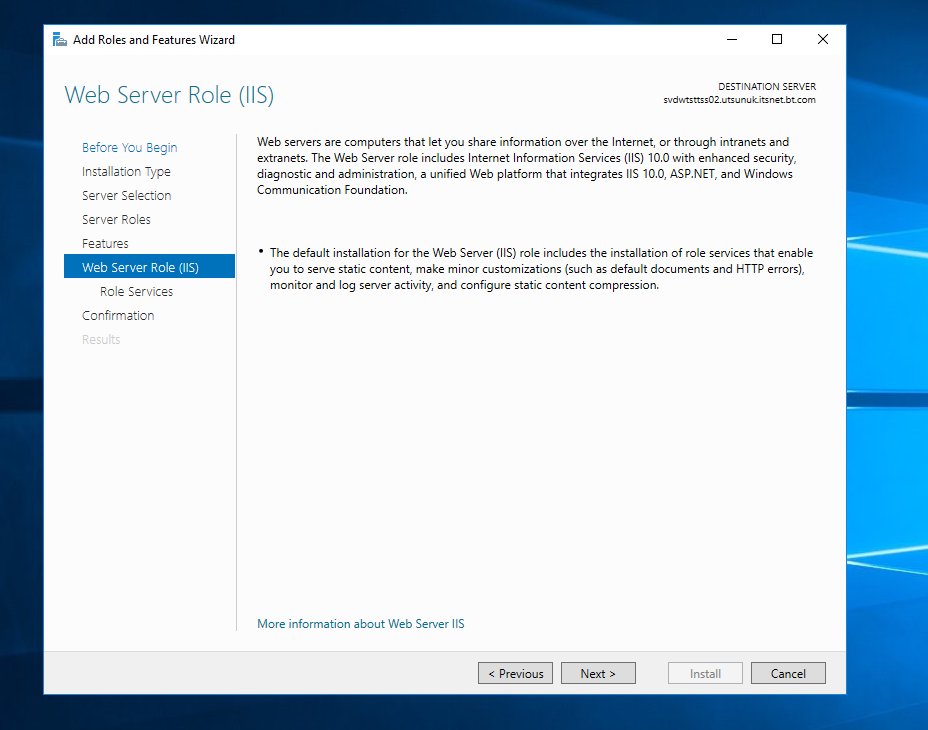The width and height of the screenshot is (928, 730).
Task: Click the bullet text about the default installation
Action: pos(542,269)
